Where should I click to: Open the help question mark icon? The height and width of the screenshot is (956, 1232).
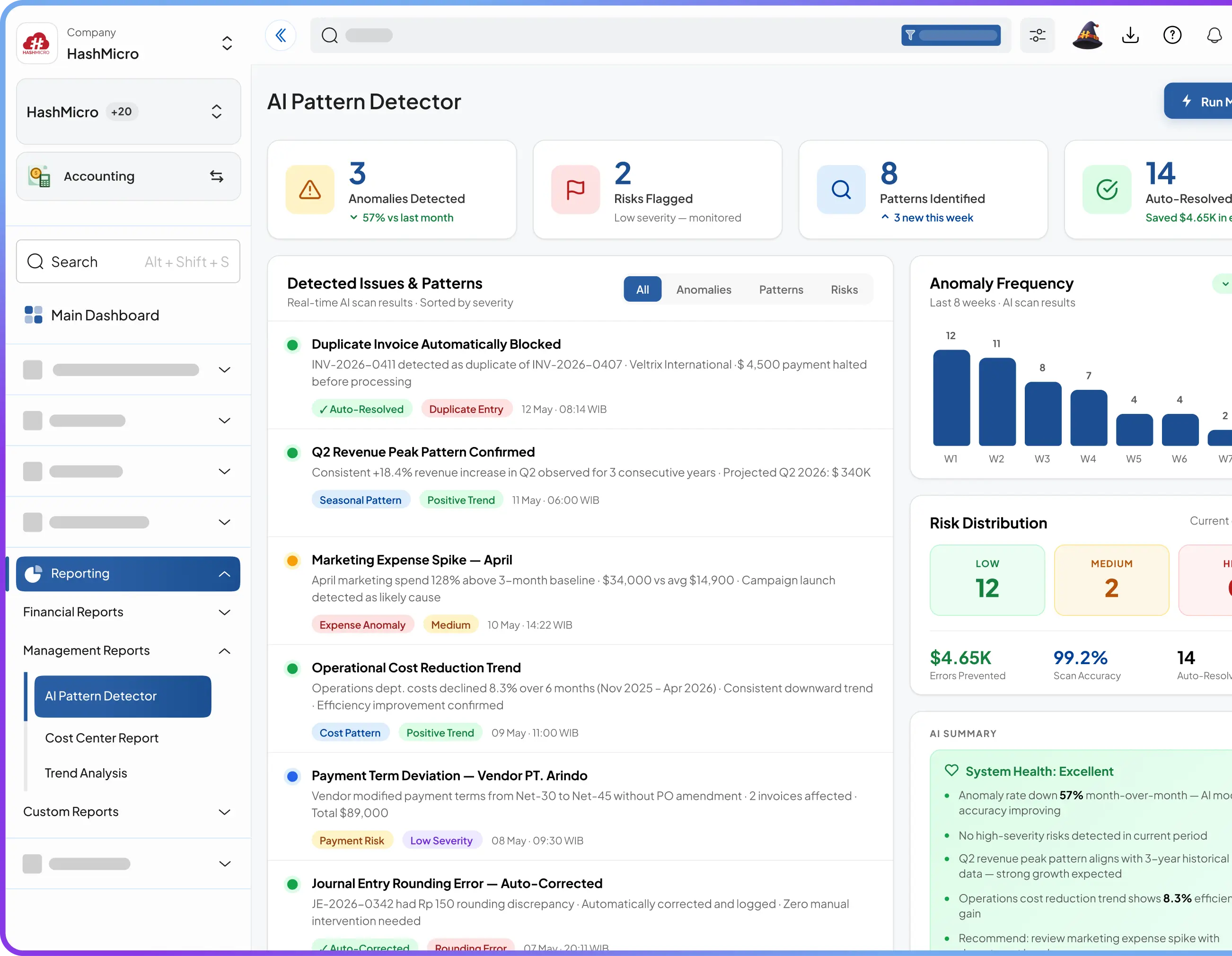(x=1172, y=35)
